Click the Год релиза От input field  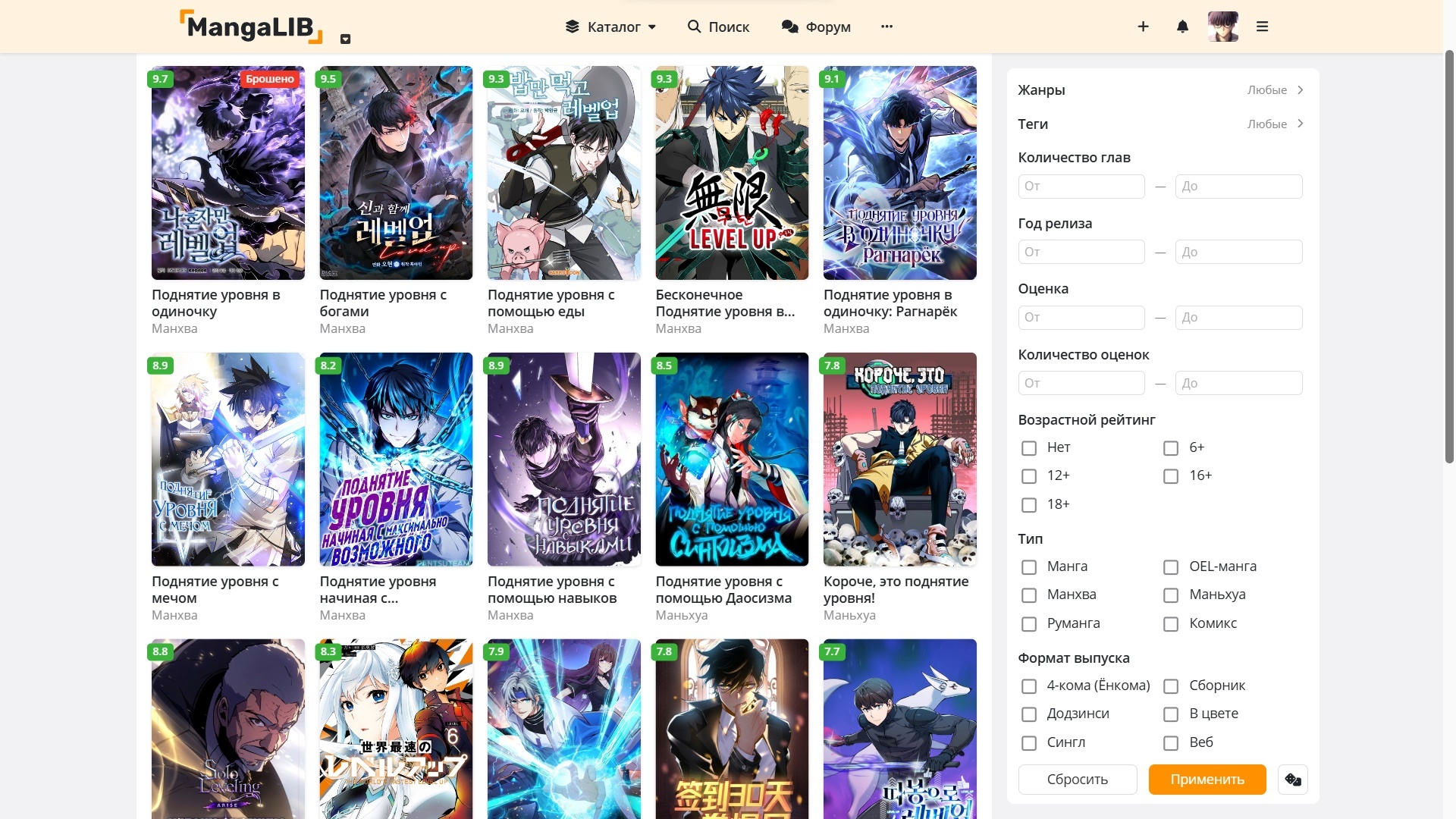point(1081,252)
